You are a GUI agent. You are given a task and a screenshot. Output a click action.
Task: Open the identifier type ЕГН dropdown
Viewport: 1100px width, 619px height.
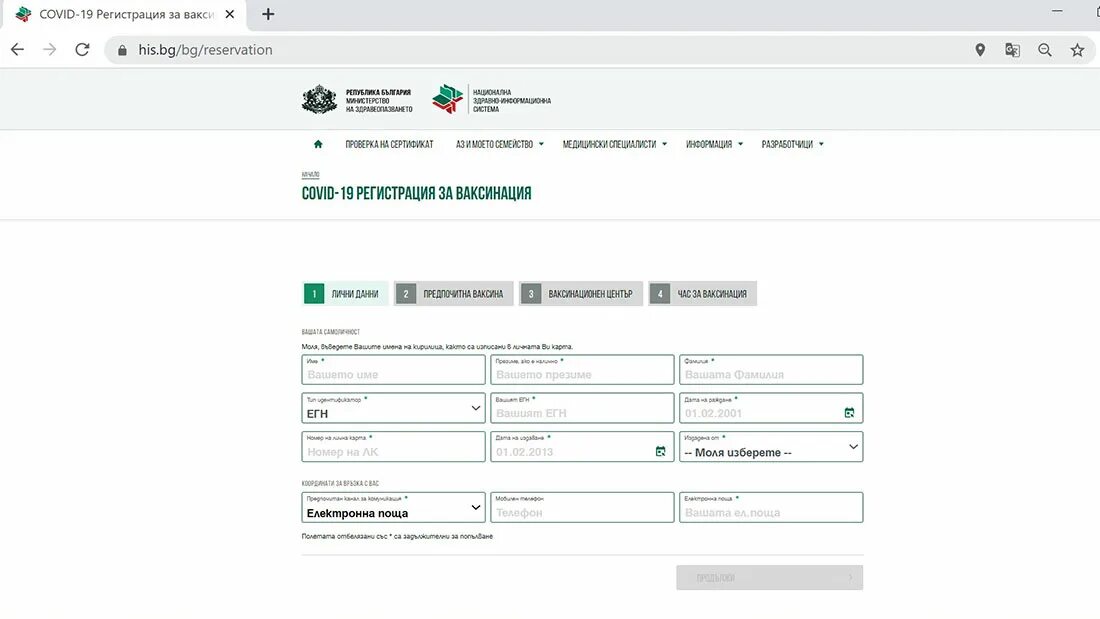394,408
